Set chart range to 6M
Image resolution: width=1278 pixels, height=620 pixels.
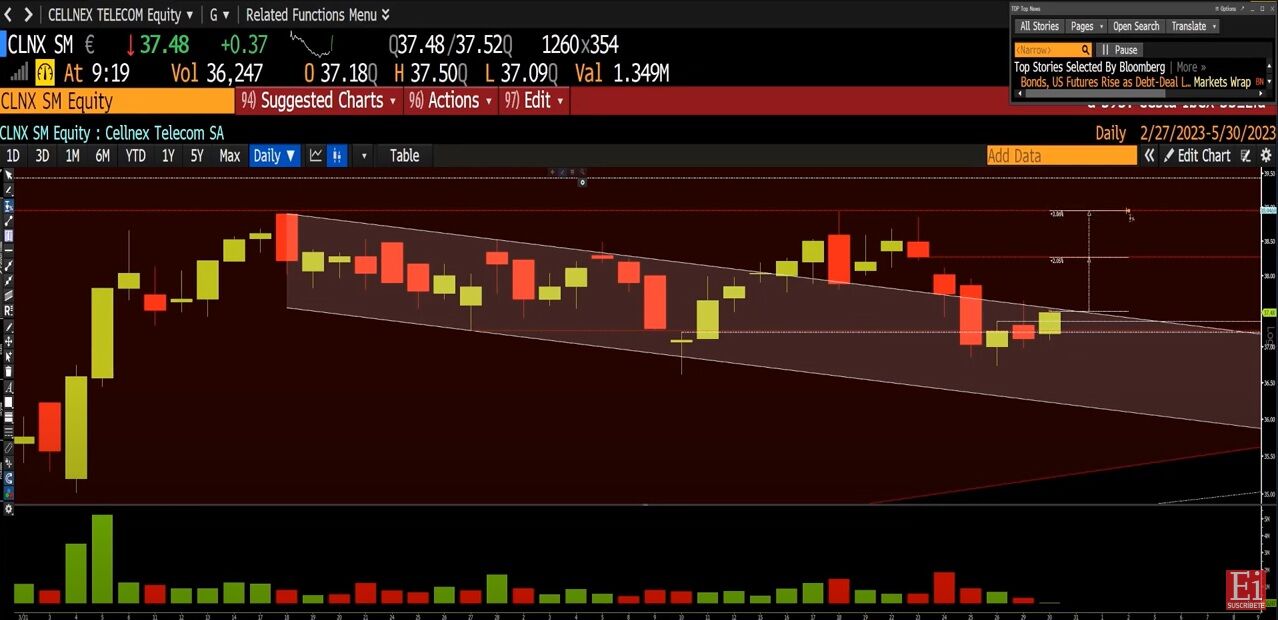point(102,155)
